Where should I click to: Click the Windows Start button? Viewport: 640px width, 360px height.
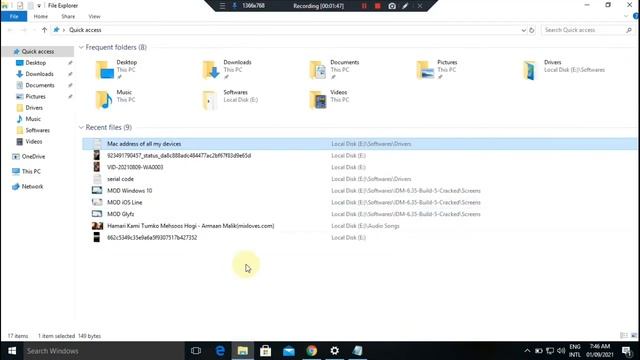click(x=12, y=351)
